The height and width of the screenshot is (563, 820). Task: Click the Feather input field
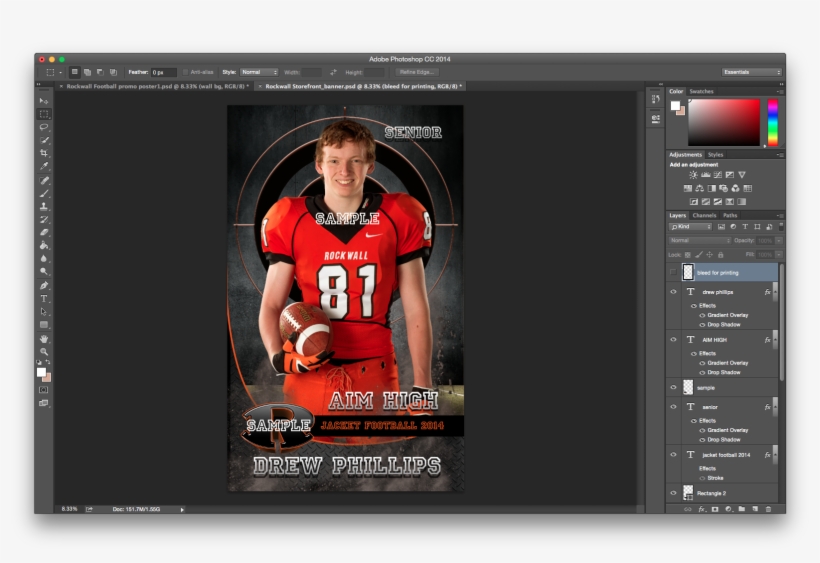pos(164,72)
